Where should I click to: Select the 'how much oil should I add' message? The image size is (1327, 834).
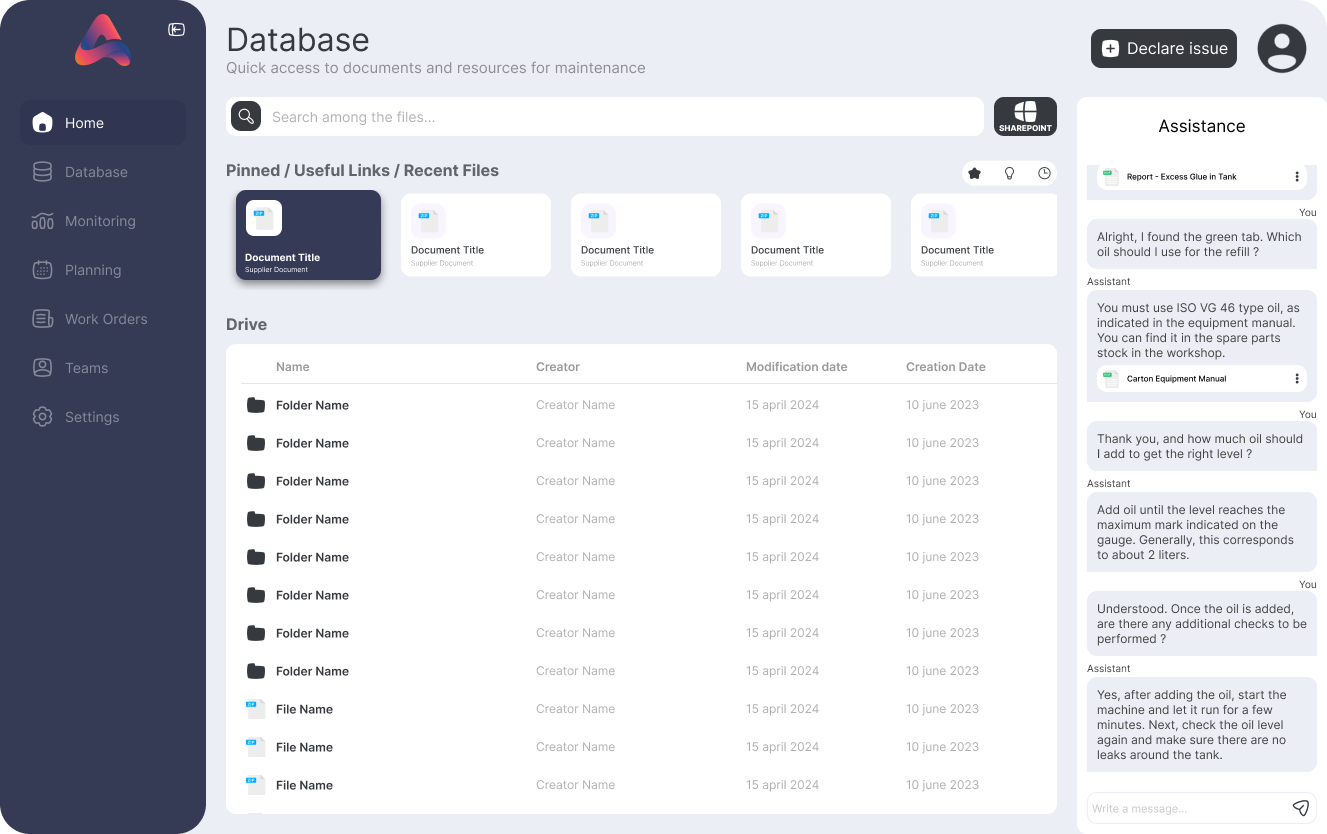(x=1202, y=446)
